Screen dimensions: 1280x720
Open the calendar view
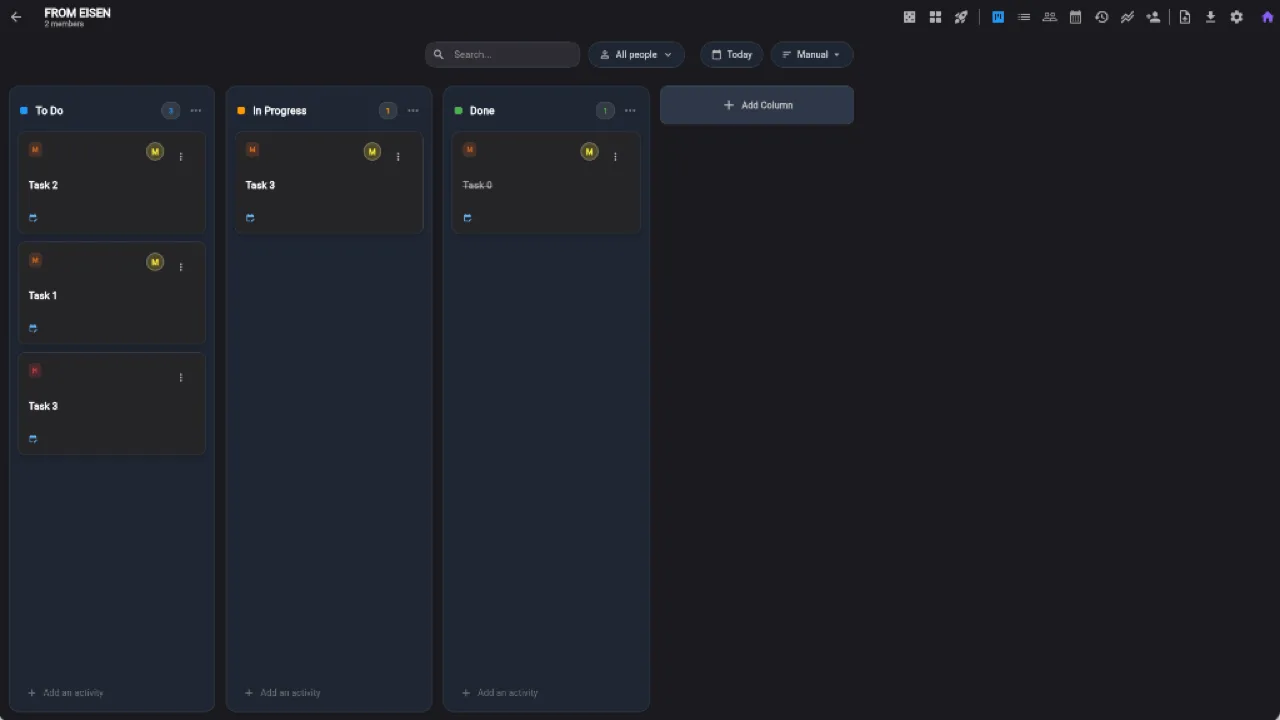1075,17
